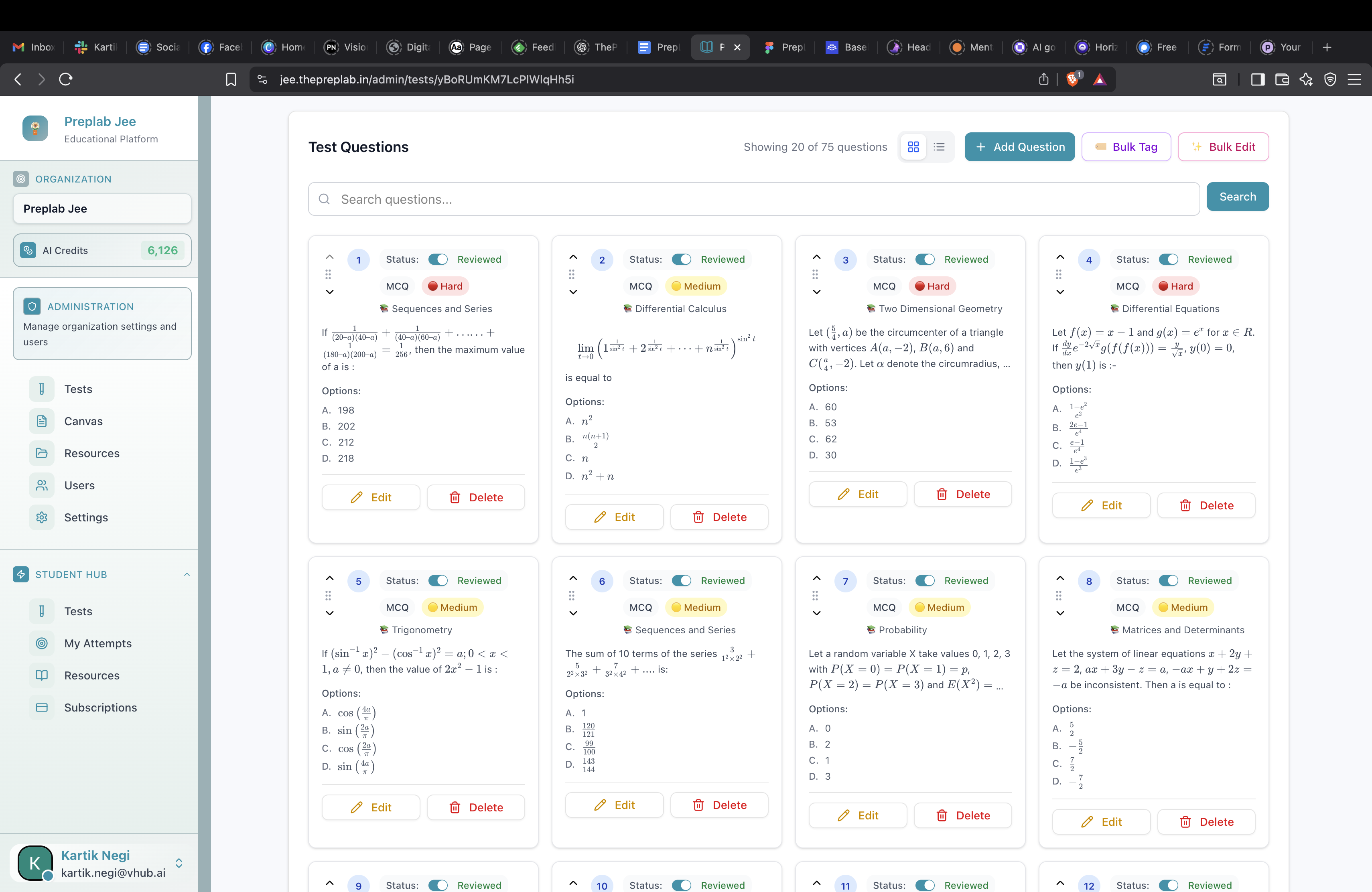
Task: Click the share icon in address bar
Action: point(1043,79)
